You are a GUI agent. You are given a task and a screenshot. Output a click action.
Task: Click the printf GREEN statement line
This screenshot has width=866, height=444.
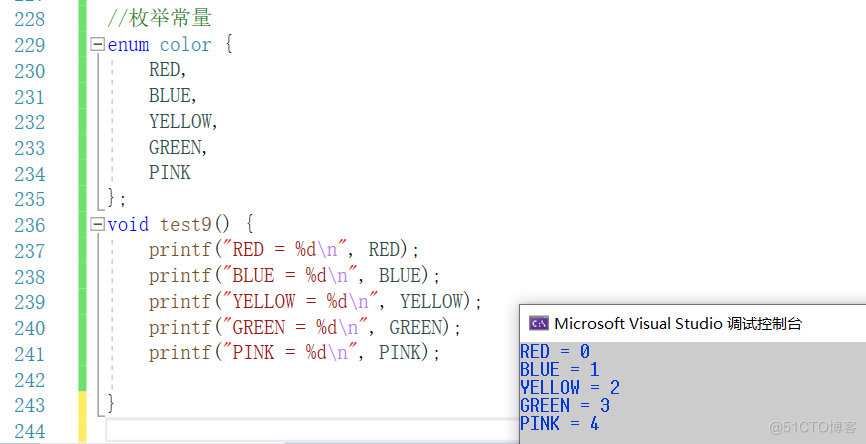point(305,327)
